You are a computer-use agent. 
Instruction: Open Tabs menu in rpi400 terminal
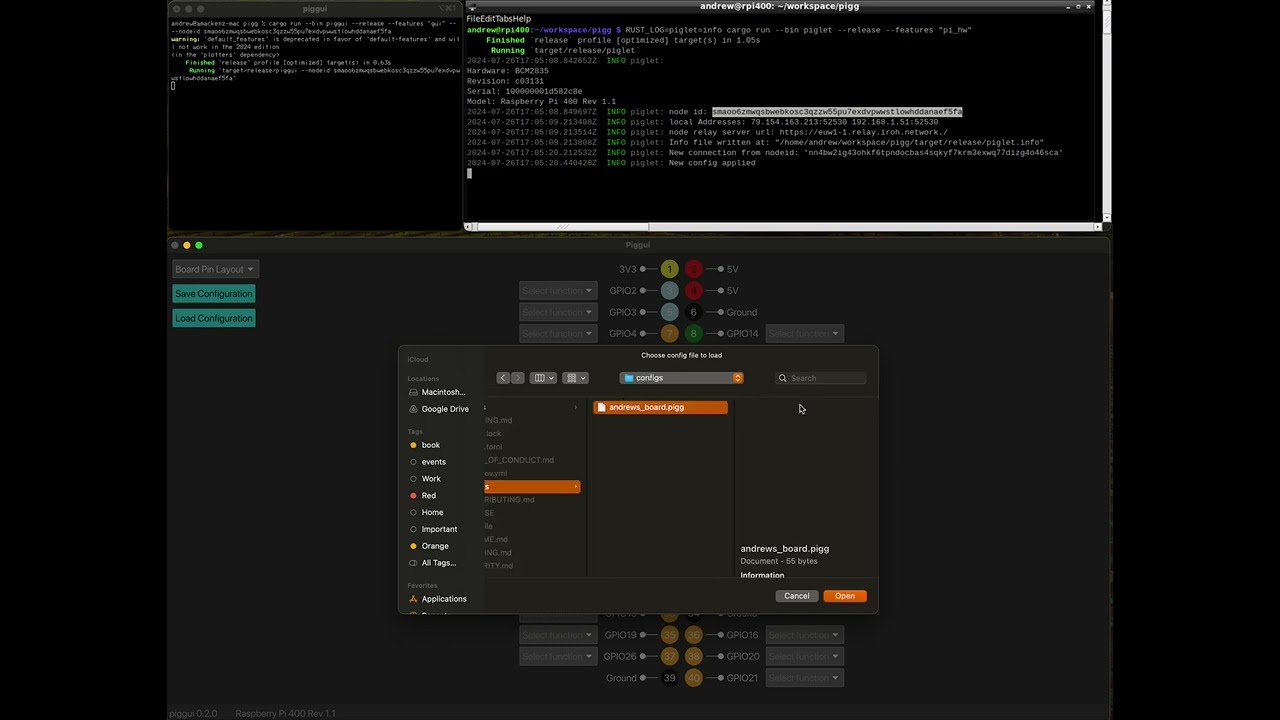tap(504, 19)
